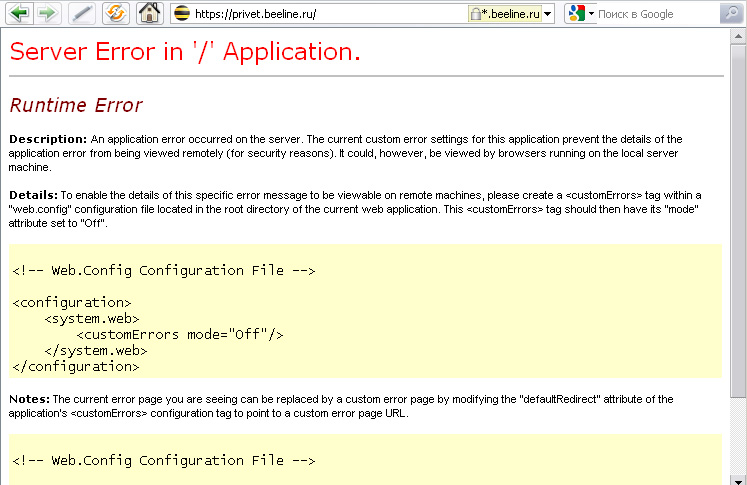Open the search engine selector dropdown arrow

[591, 13]
